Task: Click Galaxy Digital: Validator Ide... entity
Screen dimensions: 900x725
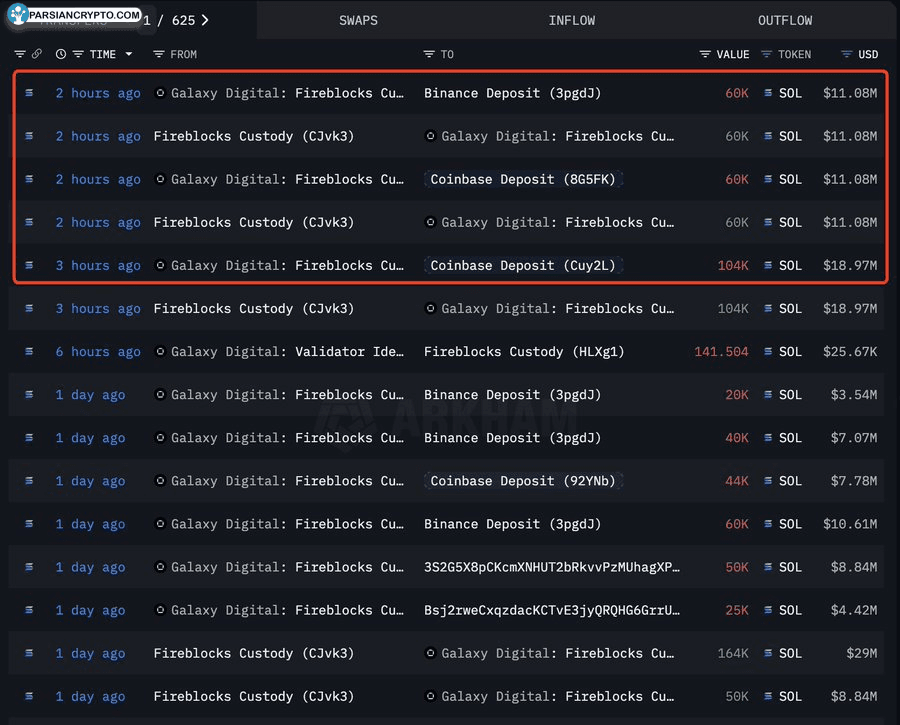Action: [279, 352]
